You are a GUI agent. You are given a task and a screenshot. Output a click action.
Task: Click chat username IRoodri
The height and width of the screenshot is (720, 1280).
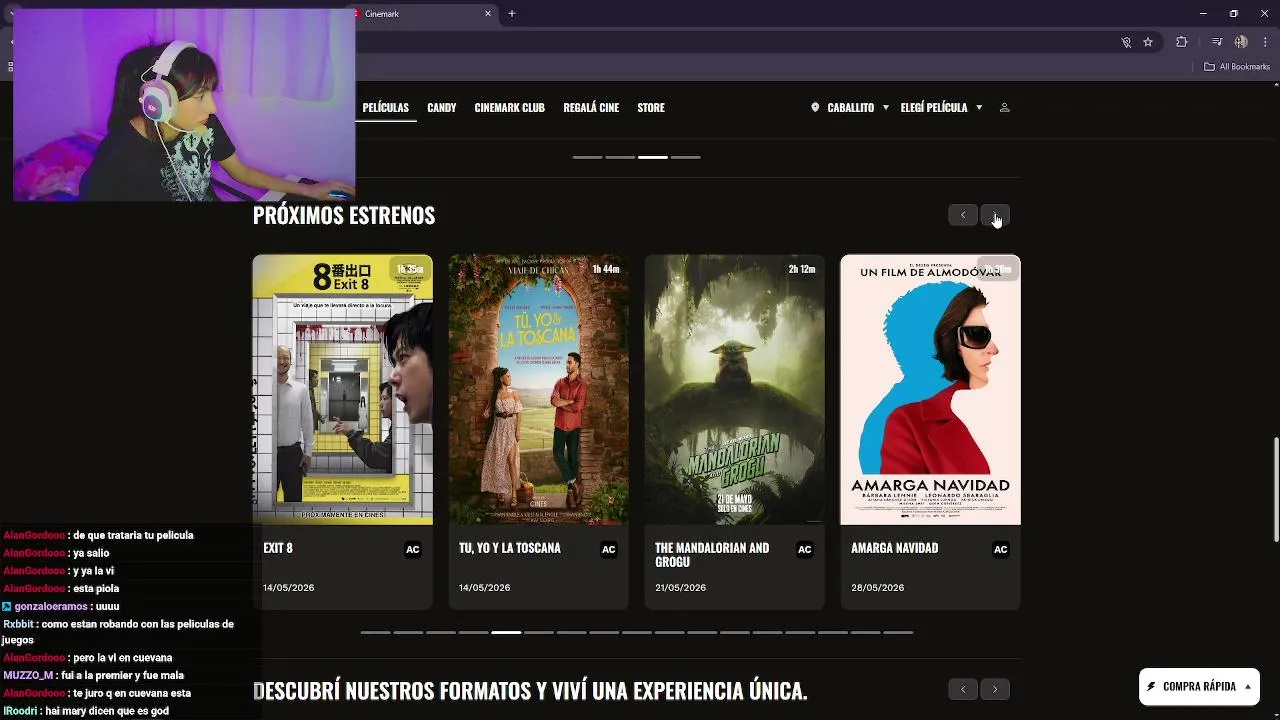tap(20, 711)
